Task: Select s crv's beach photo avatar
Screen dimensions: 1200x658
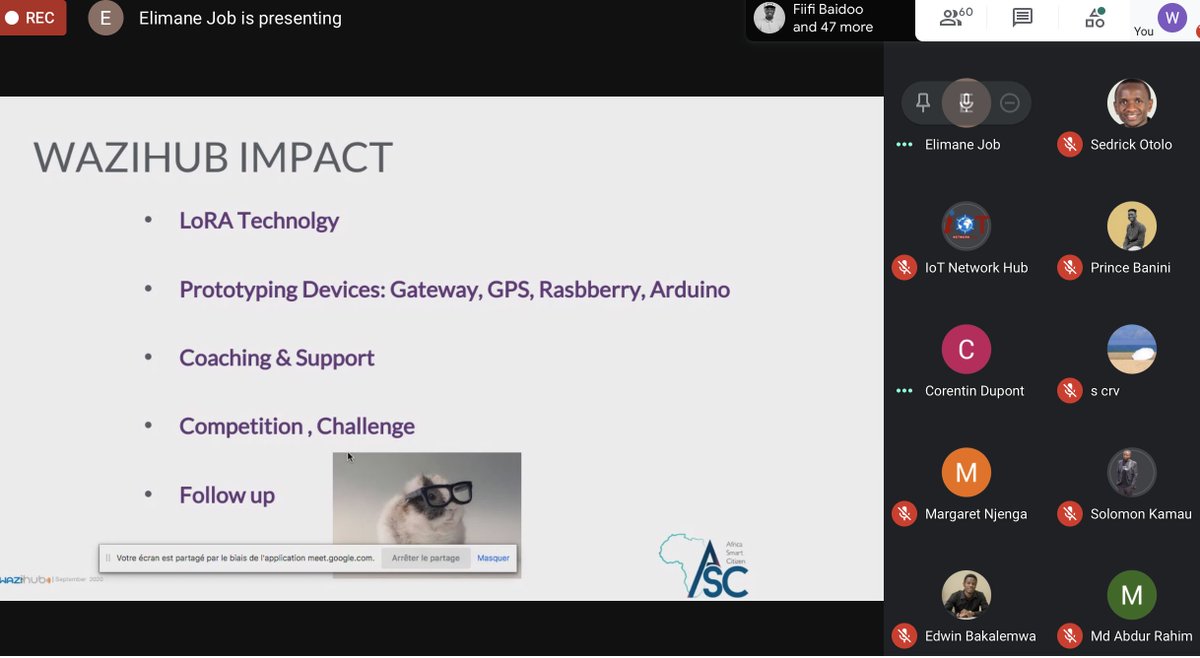Action: [1132, 349]
